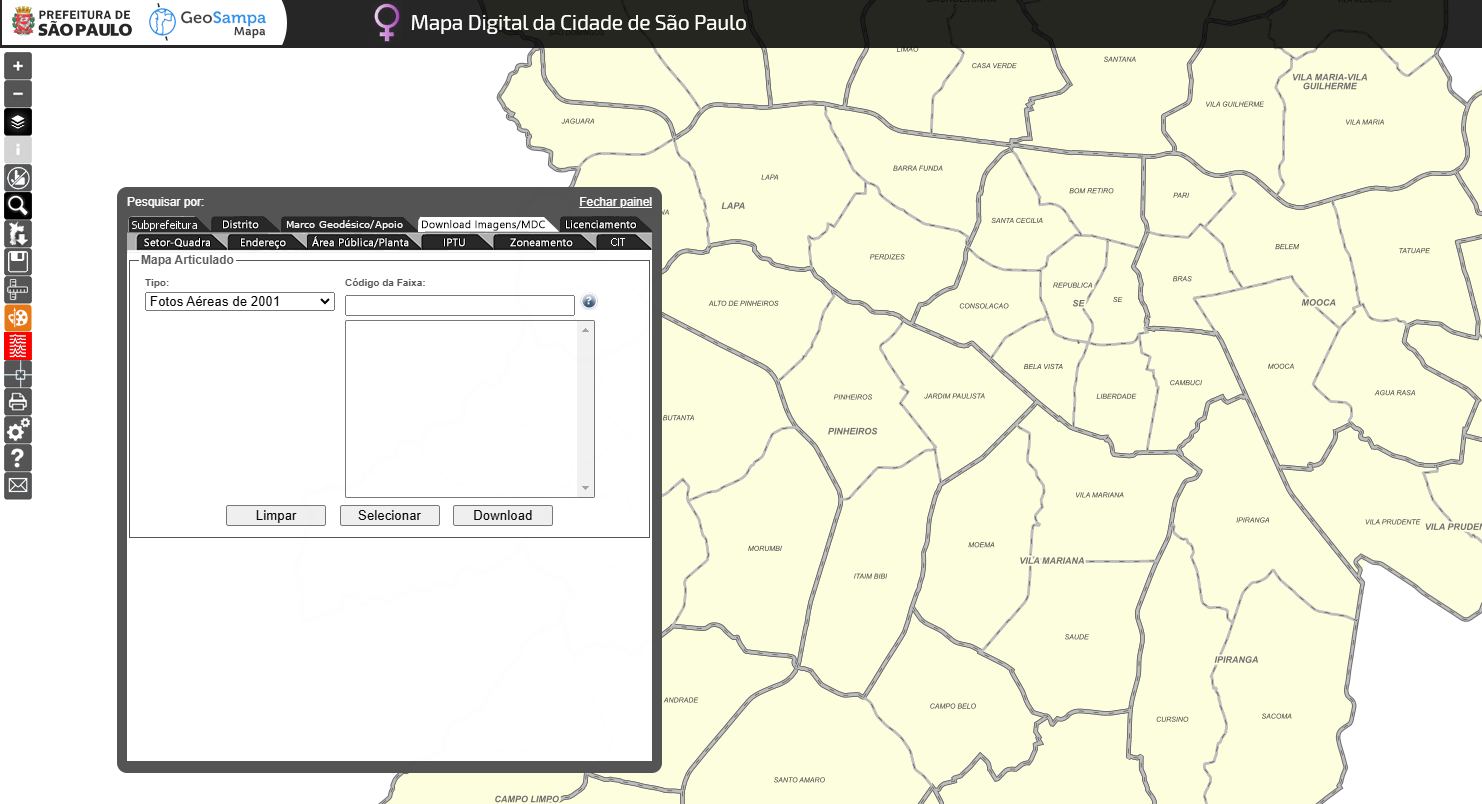Click the printer icon to print map
Image resolution: width=1482 pixels, height=804 pixels.
[18, 402]
